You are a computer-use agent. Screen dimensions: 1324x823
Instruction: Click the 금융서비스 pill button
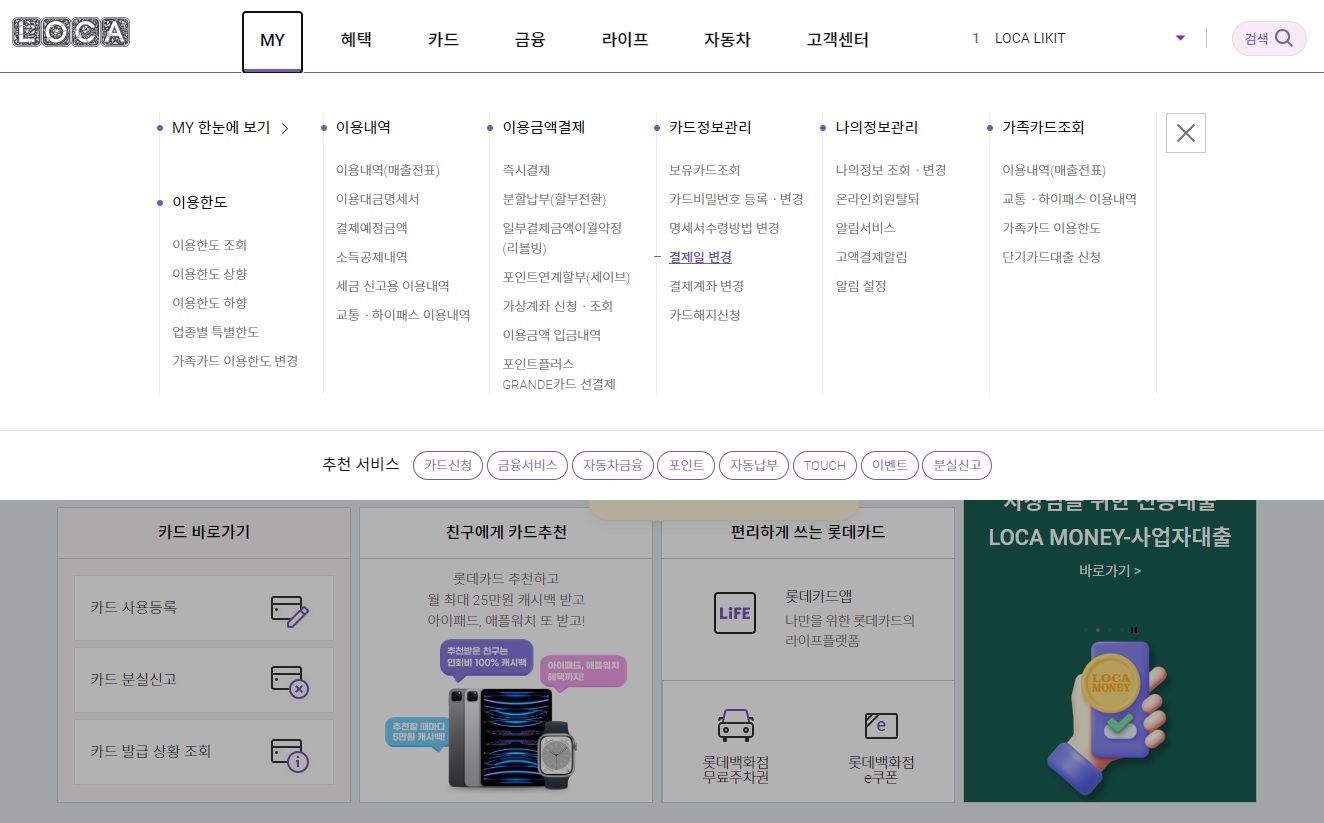coord(528,465)
